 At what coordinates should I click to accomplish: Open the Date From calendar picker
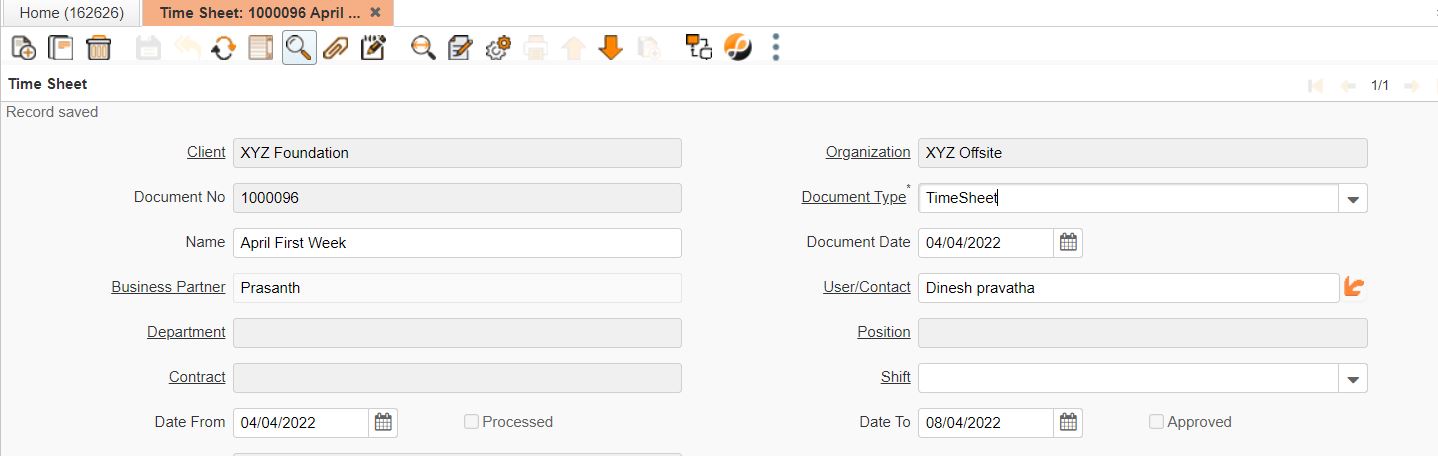[383, 422]
